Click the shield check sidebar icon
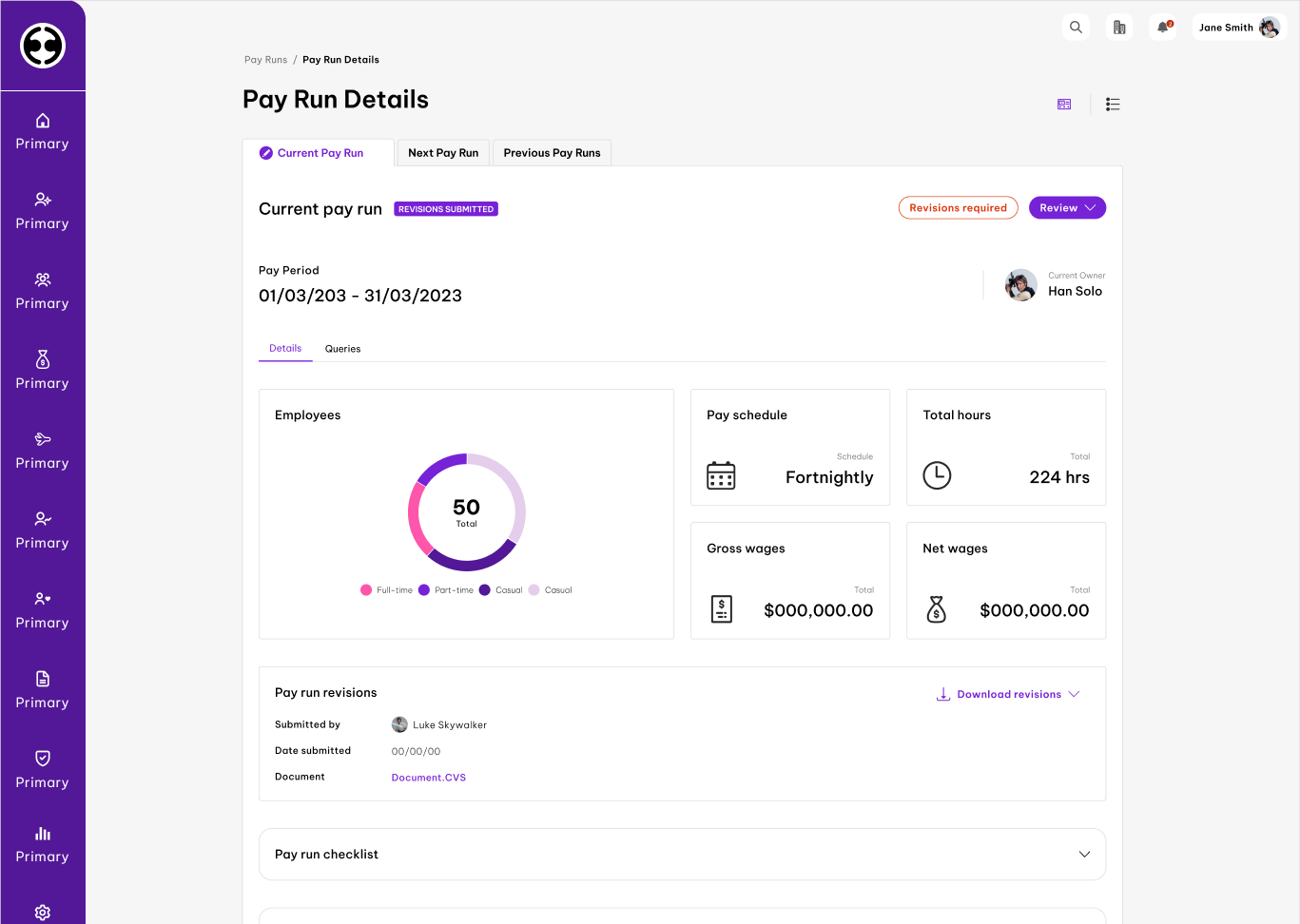This screenshot has height=924, width=1300. (x=43, y=758)
